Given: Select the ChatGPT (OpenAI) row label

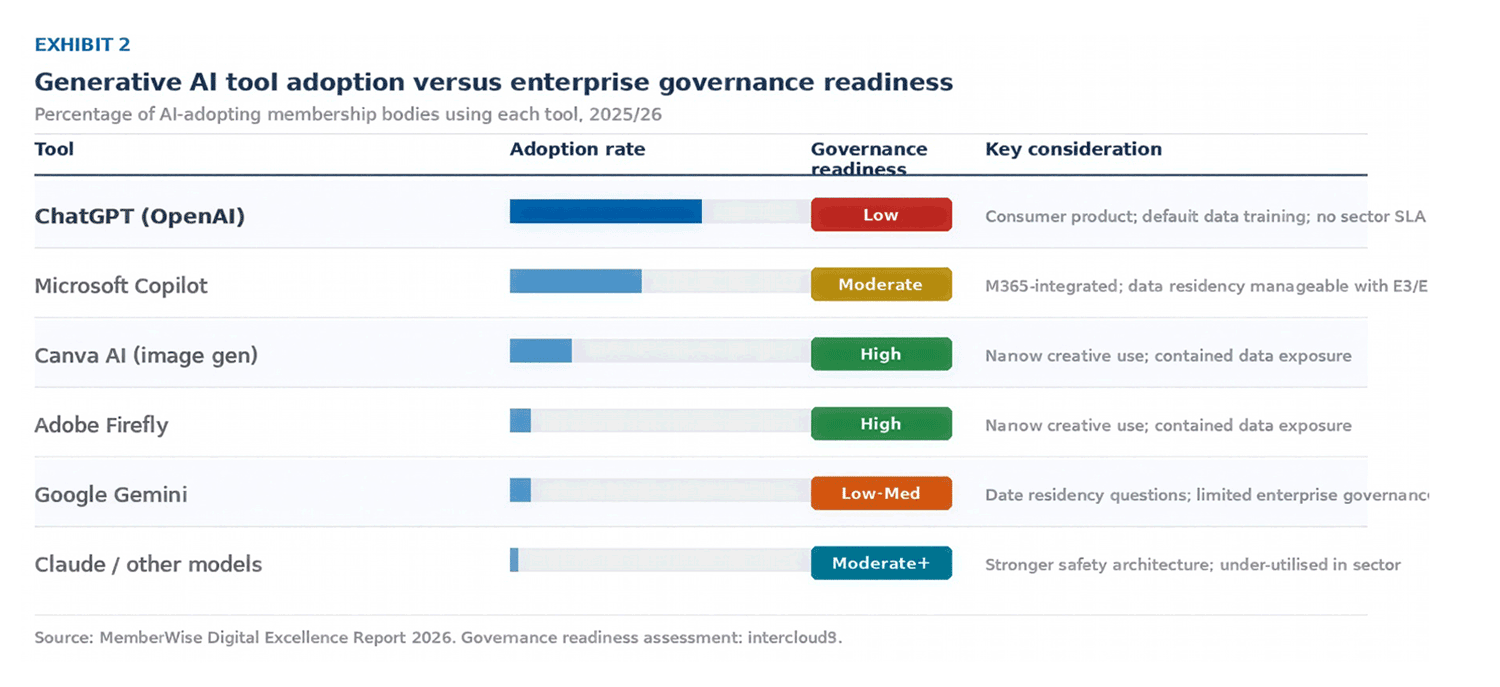Looking at the screenshot, I should 140,216.
